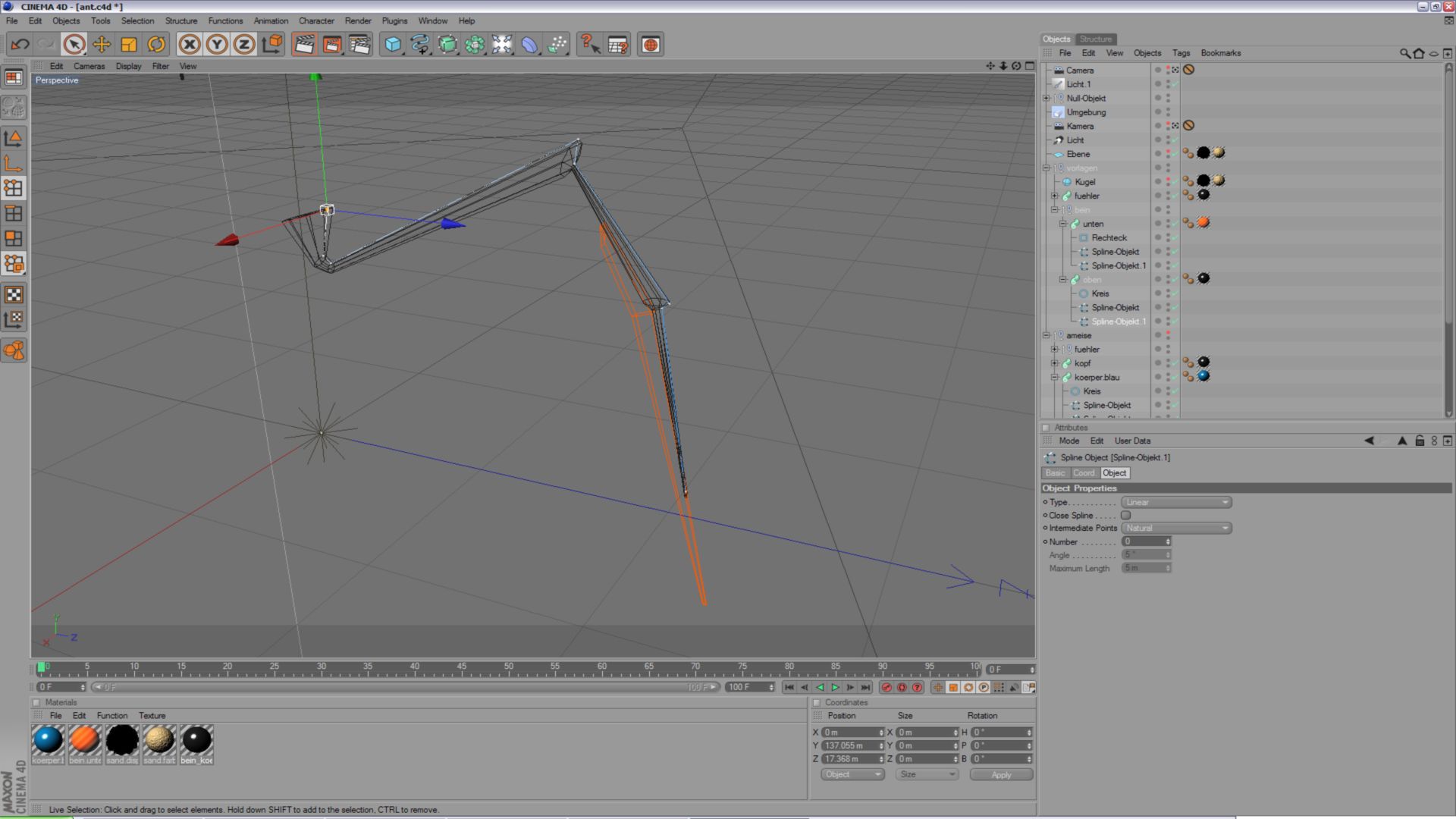Viewport: 1456px width, 819px height.
Task: Select the Move tool in toolbar
Action: tap(102, 45)
